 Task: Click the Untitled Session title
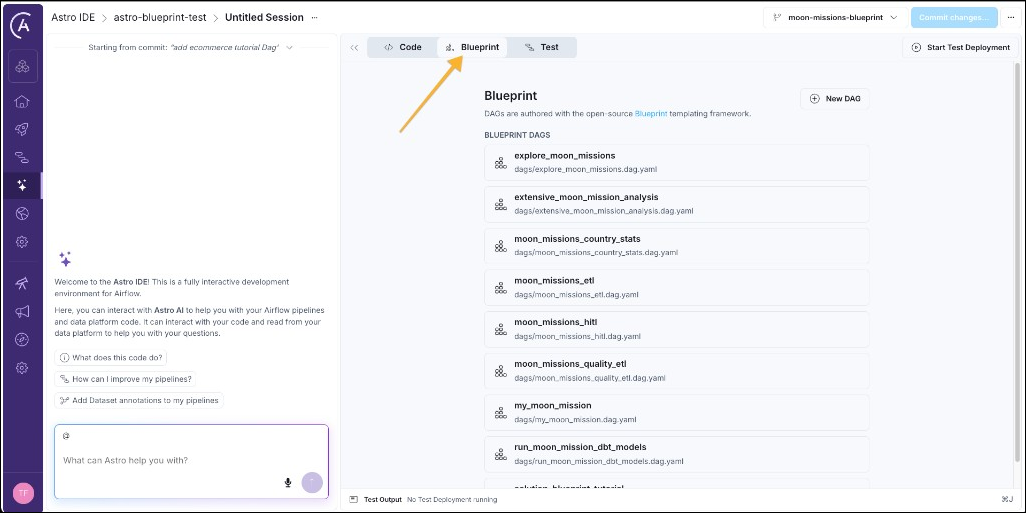[x=264, y=18]
